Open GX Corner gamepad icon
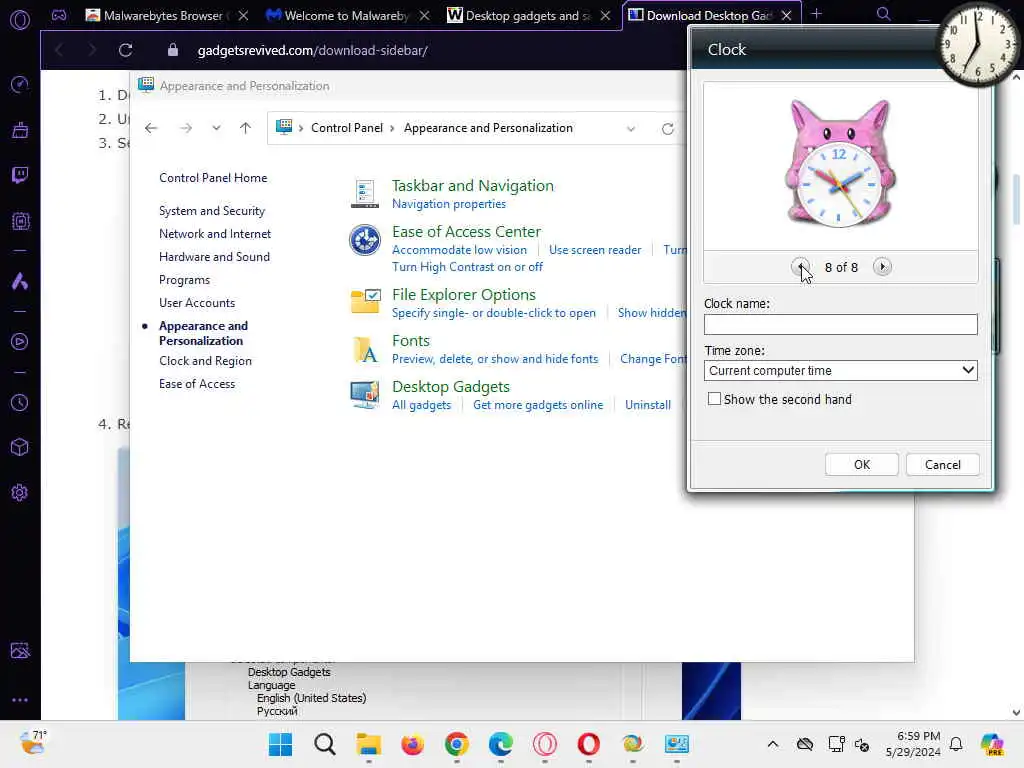This screenshot has width=1024, height=768. [x=59, y=15]
